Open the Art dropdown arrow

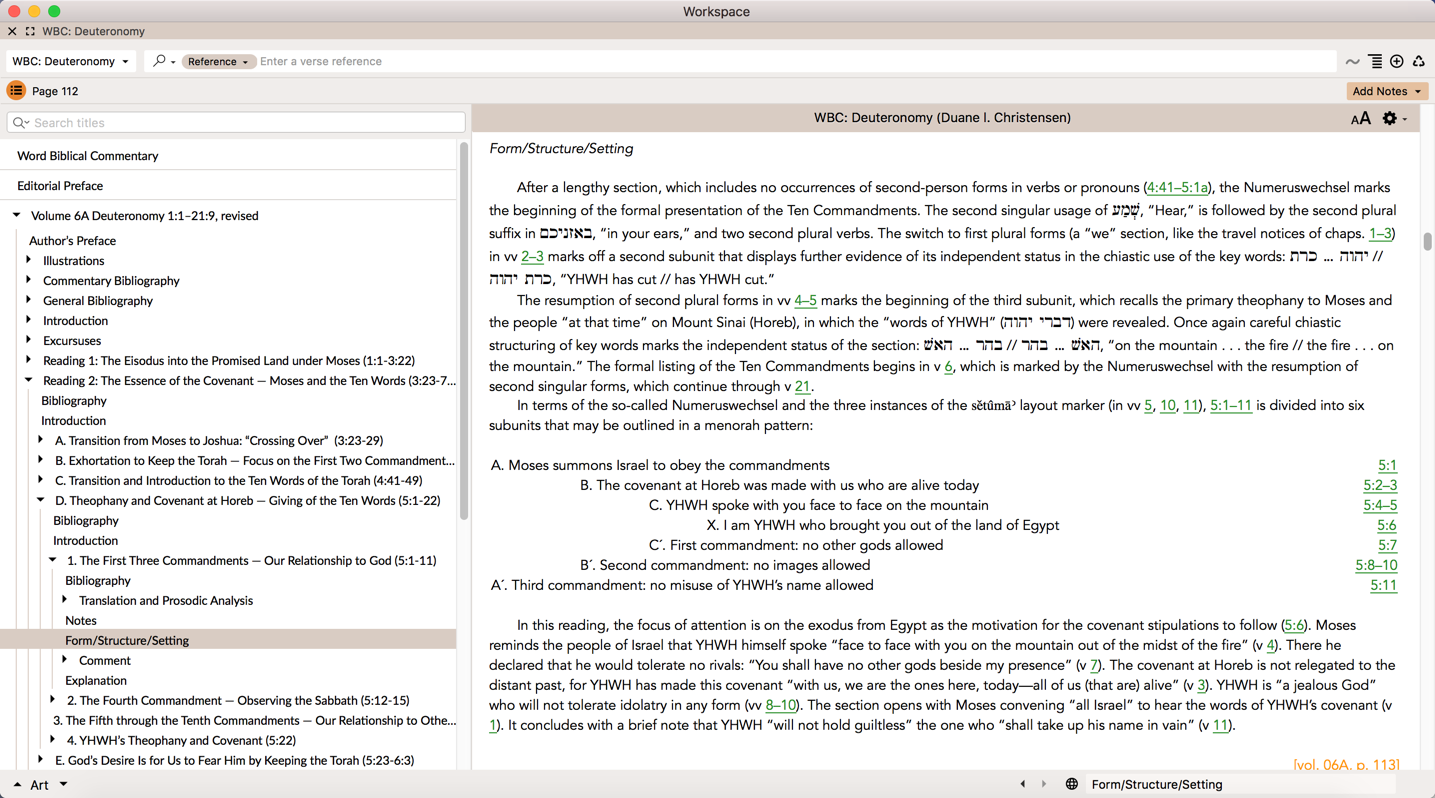64,785
